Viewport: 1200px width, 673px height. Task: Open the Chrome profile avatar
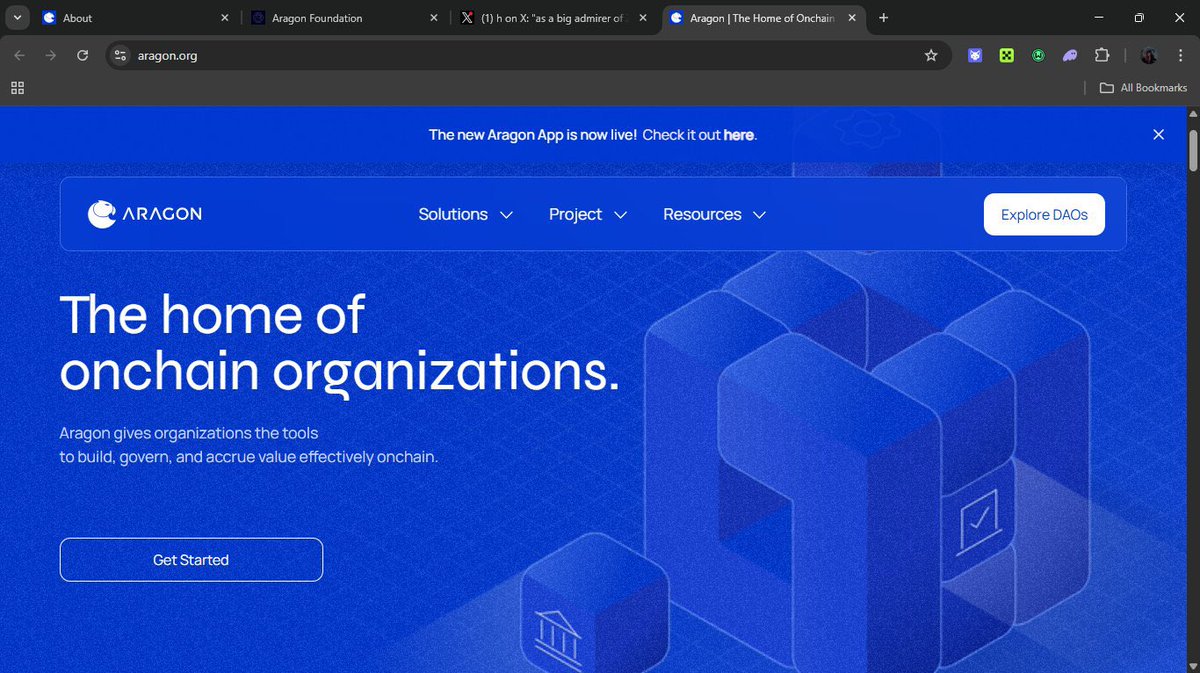pyautogui.click(x=1149, y=56)
